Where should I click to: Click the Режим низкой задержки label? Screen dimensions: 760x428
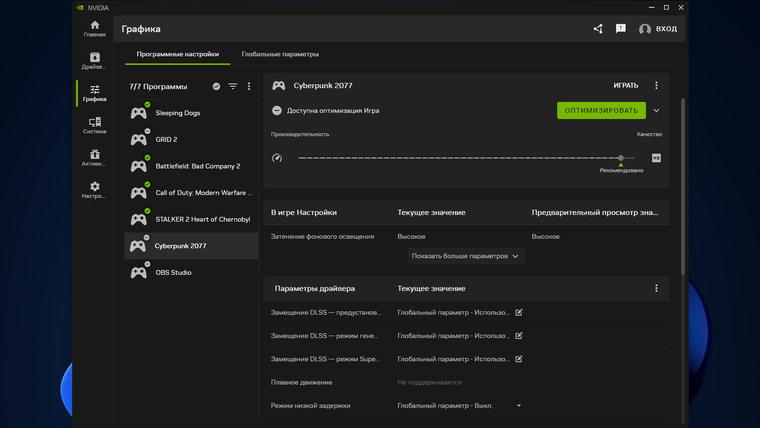310,406
